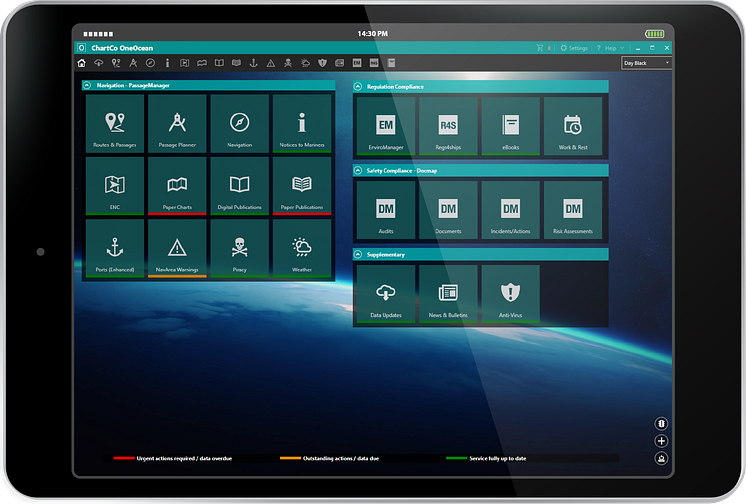This screenshot has width=746, height=504.
Task: Click the toolbar info 'i' icon
Action: 167,63
